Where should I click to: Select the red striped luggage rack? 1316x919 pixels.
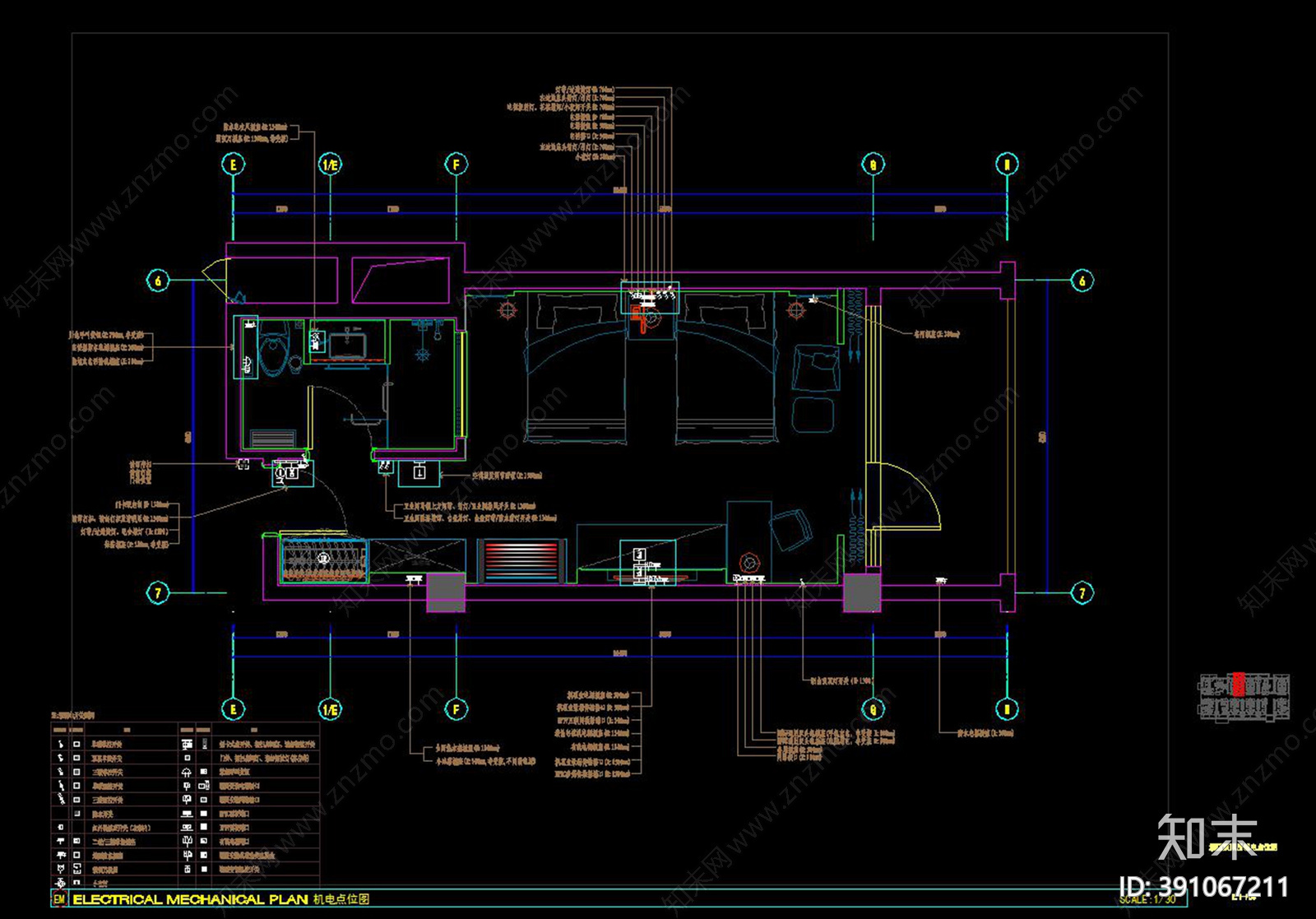coord(521,560)
